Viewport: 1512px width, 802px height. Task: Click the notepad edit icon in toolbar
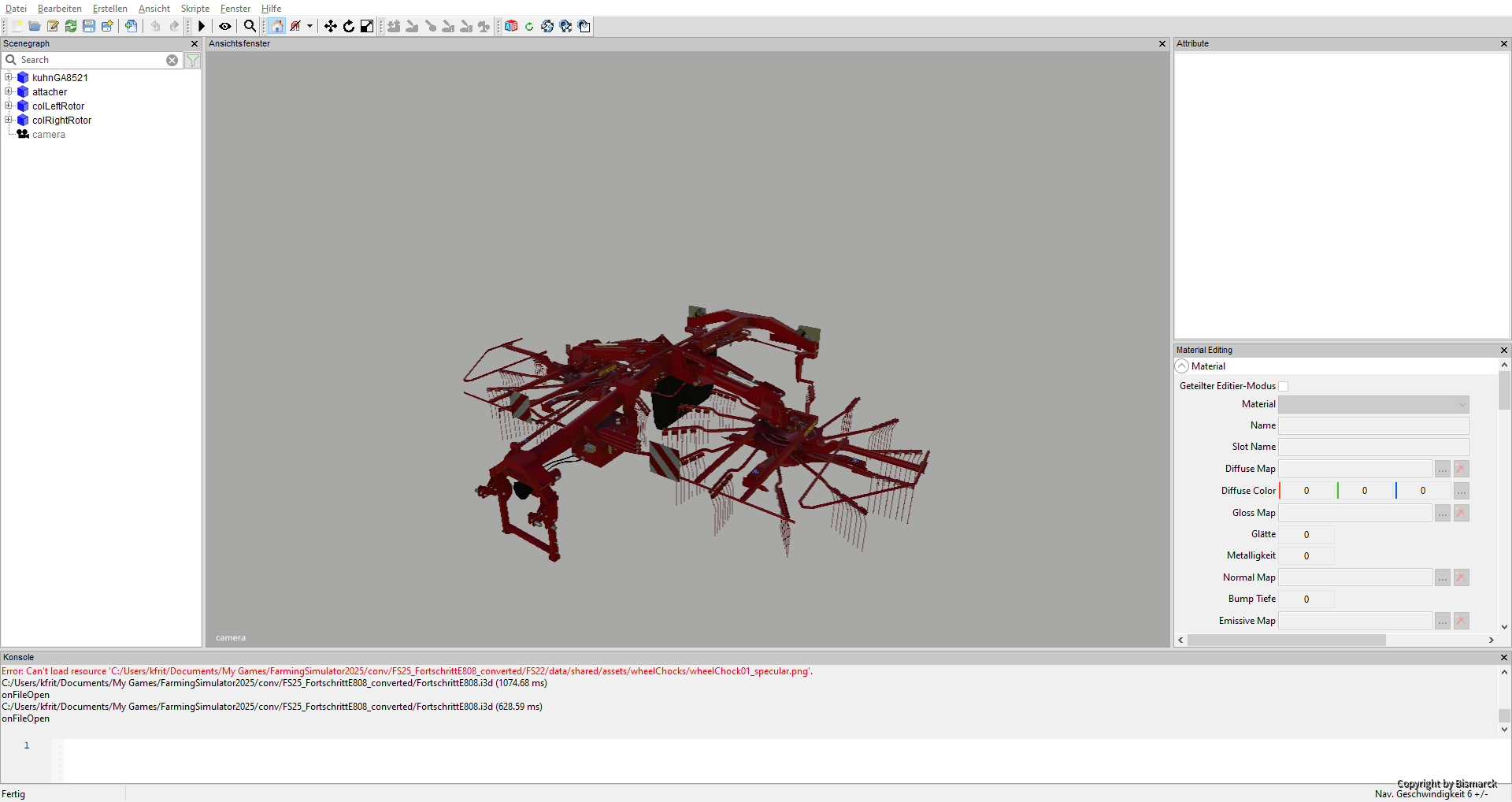pos(53,26)
